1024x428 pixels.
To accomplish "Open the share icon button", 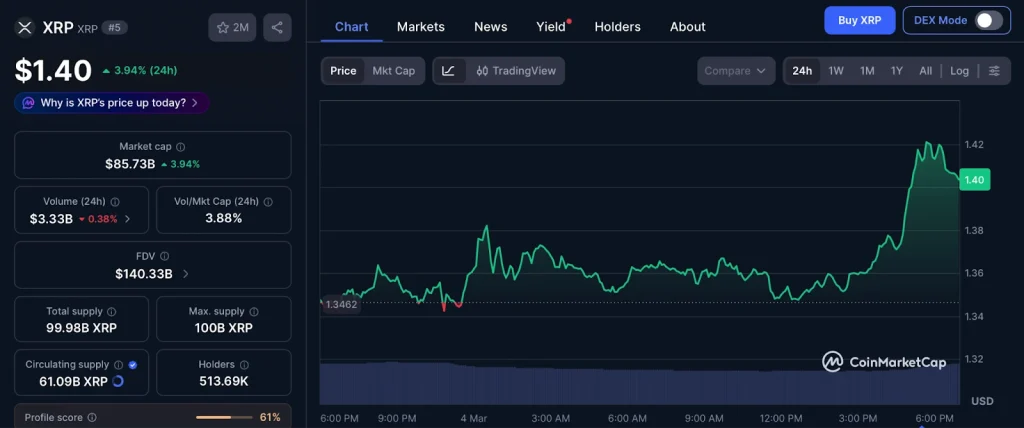I will [x=277, y=27].
